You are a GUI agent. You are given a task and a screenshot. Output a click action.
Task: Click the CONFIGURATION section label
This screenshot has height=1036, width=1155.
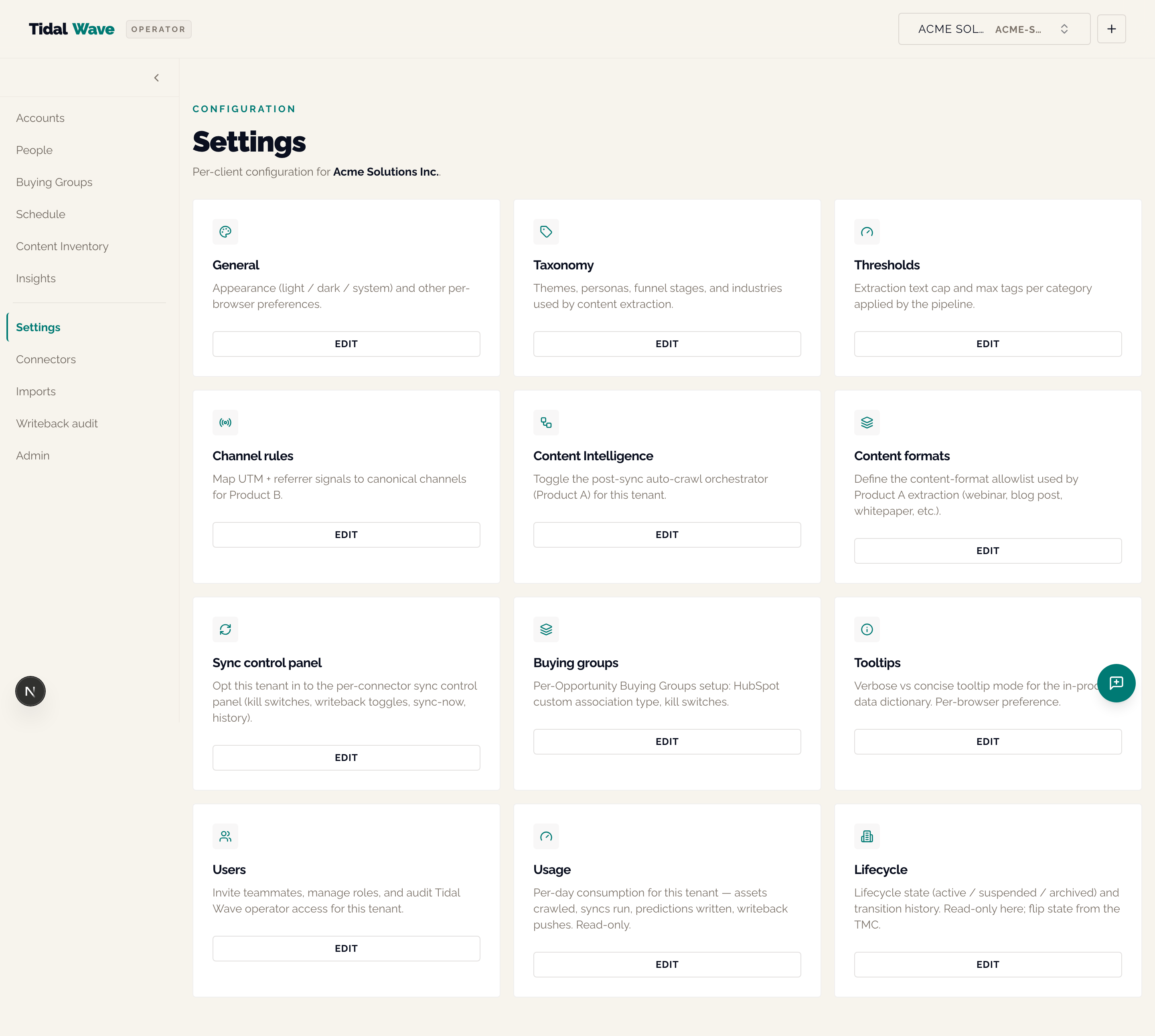[x=244, y=109]
